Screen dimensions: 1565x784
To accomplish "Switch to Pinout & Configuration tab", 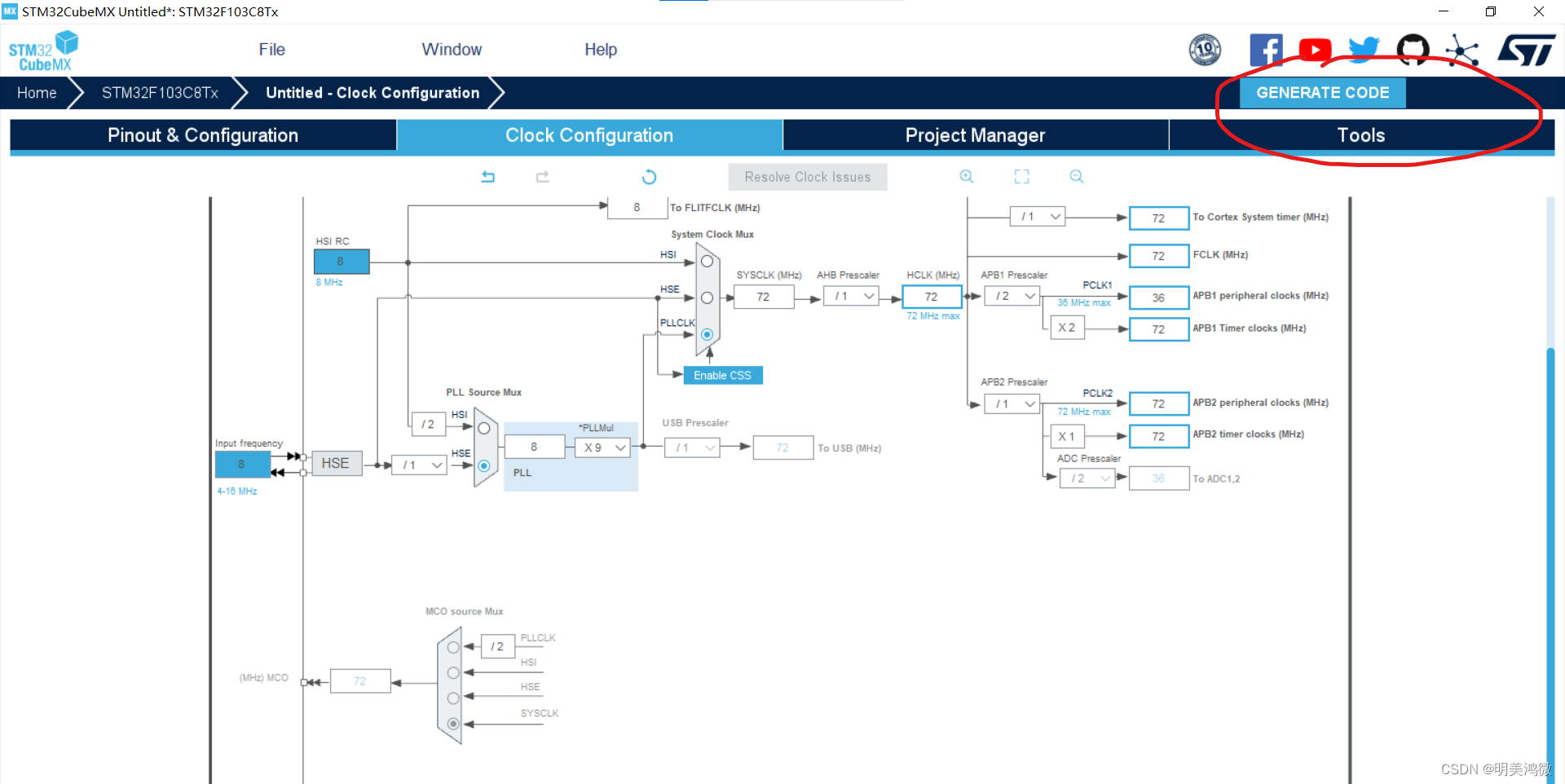I will point(203,135).
